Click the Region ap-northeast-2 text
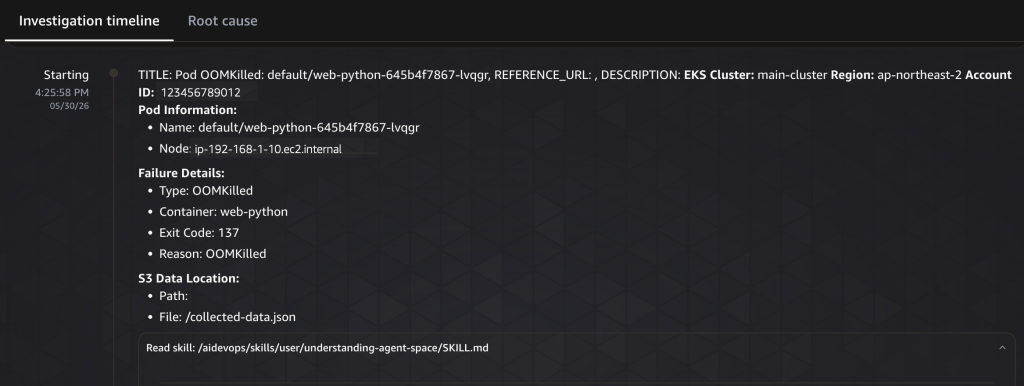 pos(896,75)
